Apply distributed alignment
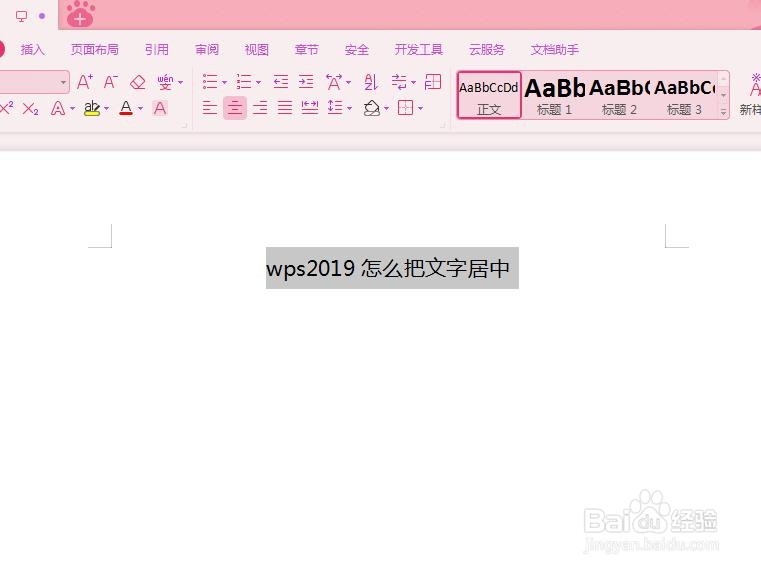 click(x=310, y=108)
